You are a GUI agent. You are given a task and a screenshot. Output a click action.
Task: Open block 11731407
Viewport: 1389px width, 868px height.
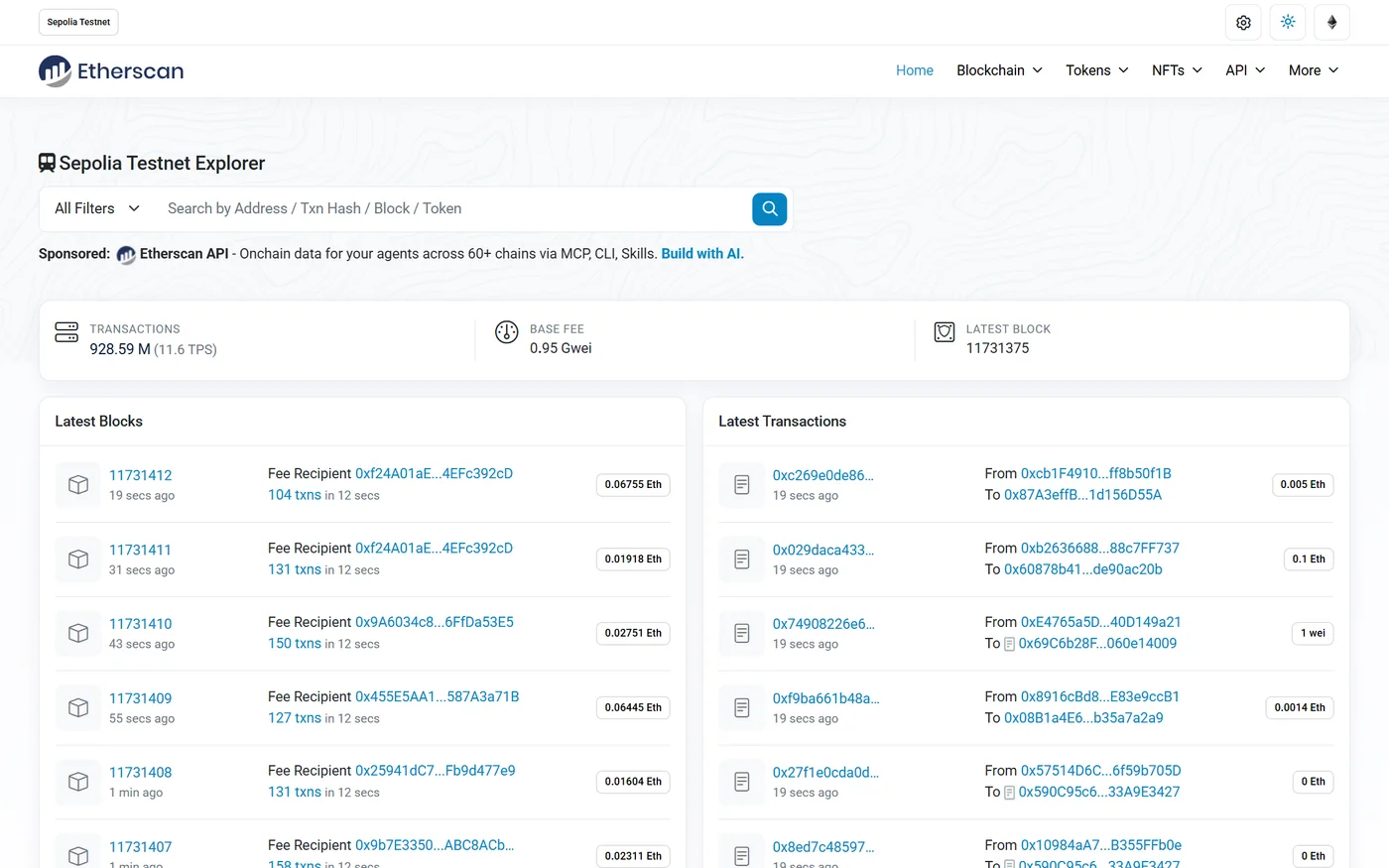(x=141, y=847)
